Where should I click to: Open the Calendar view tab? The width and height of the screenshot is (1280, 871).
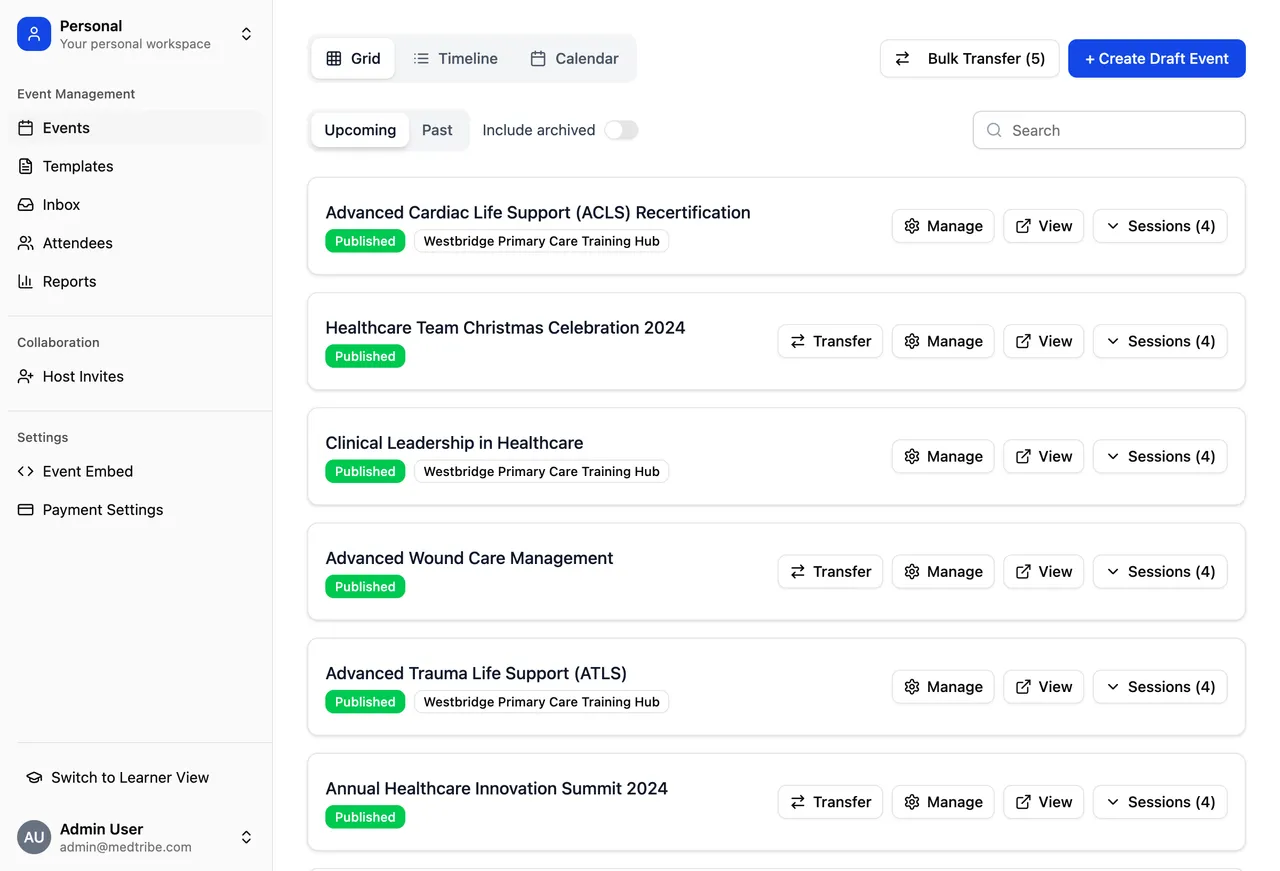(575, 58)
